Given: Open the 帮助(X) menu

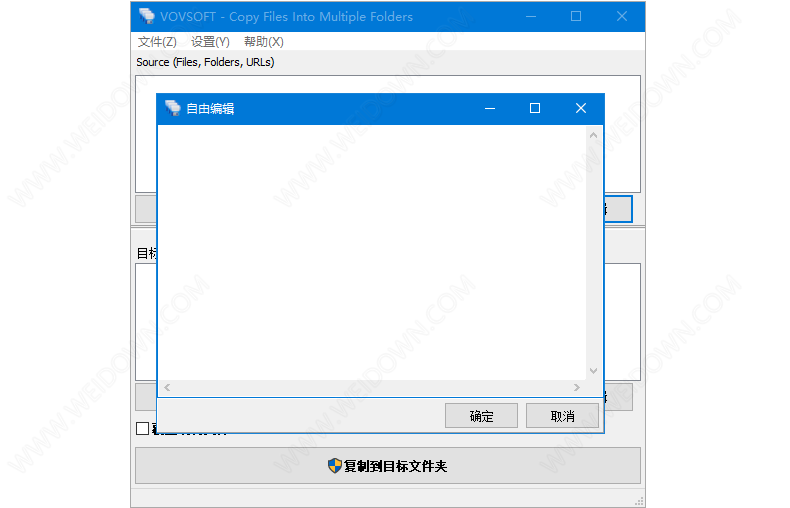Looking at the screenshot, I should pos(263,42).
